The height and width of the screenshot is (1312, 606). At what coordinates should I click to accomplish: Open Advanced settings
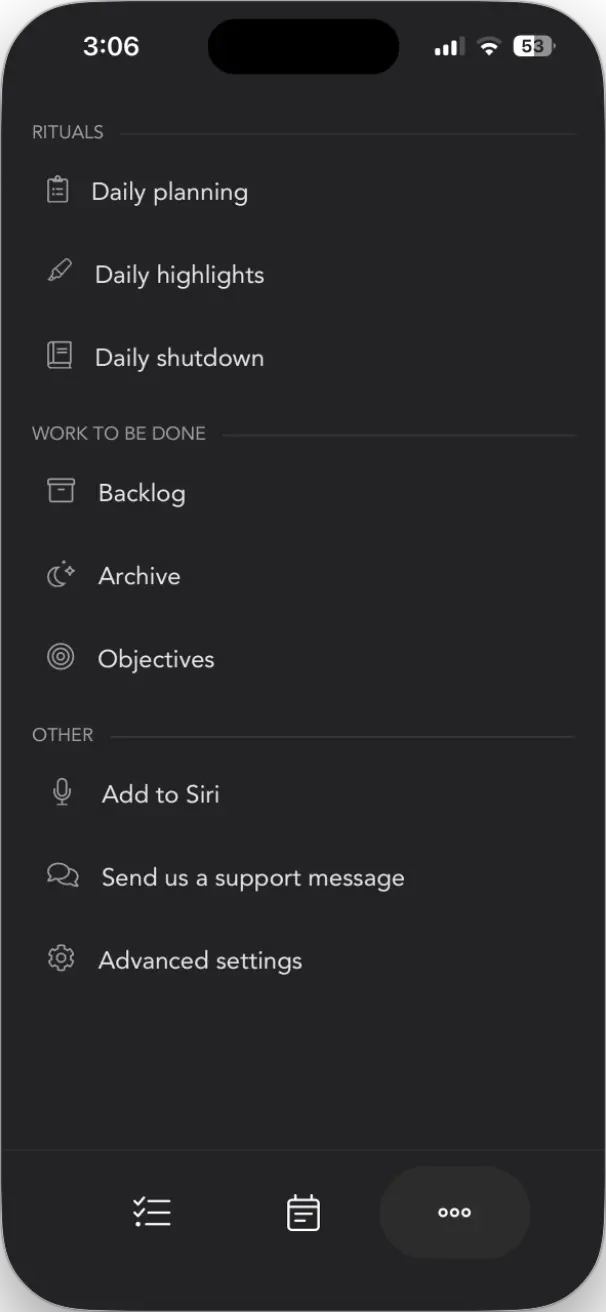[199, 960]
